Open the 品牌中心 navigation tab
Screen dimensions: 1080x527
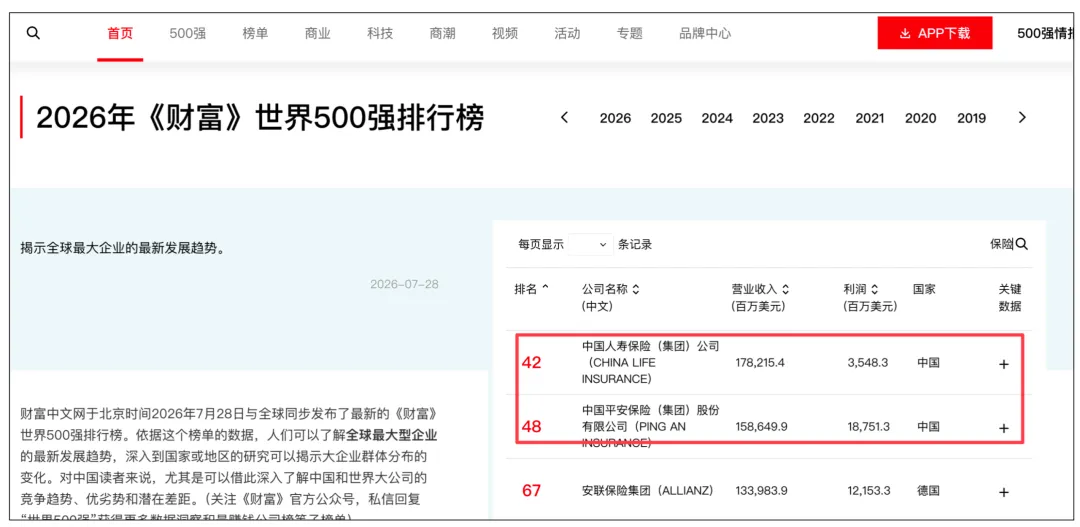705,33
